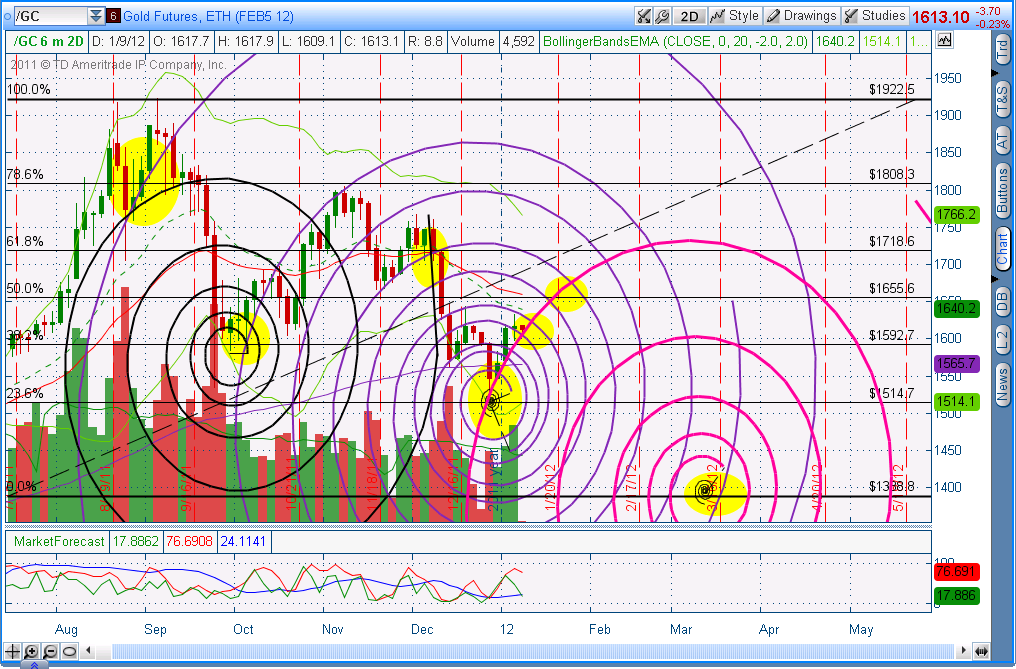Open the Drawings menu
1016x669 pixels.
click(x=802, y=16)
